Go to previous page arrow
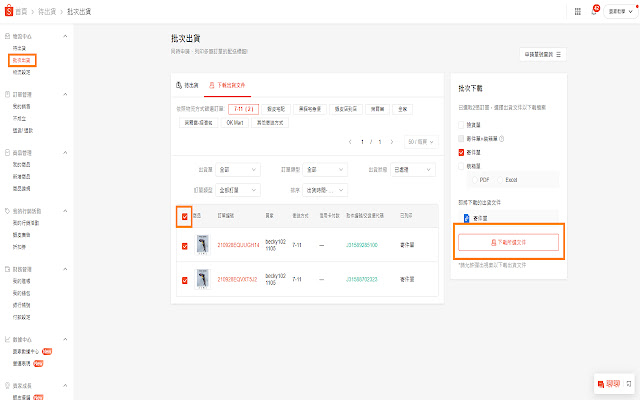Image resolution: width=640 pixels, height=400 pixels. pos(350,142)
